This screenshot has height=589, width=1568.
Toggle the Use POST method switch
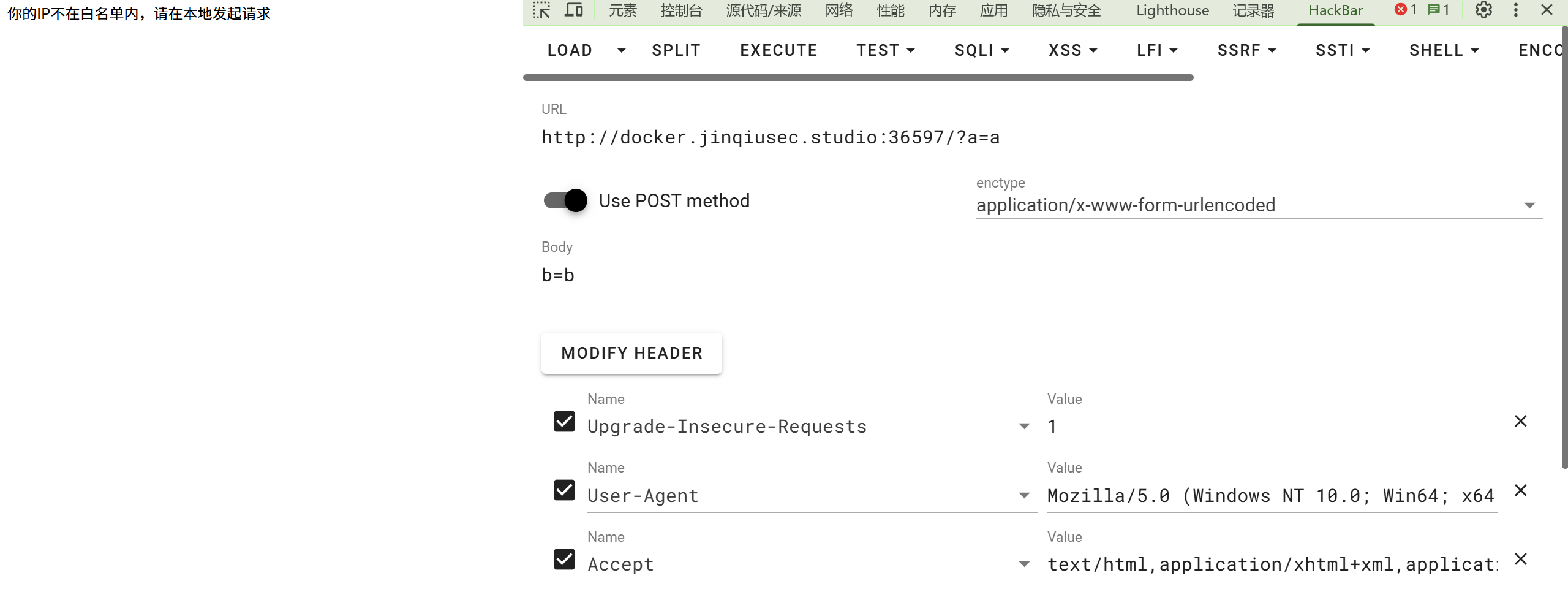(565, 200)
